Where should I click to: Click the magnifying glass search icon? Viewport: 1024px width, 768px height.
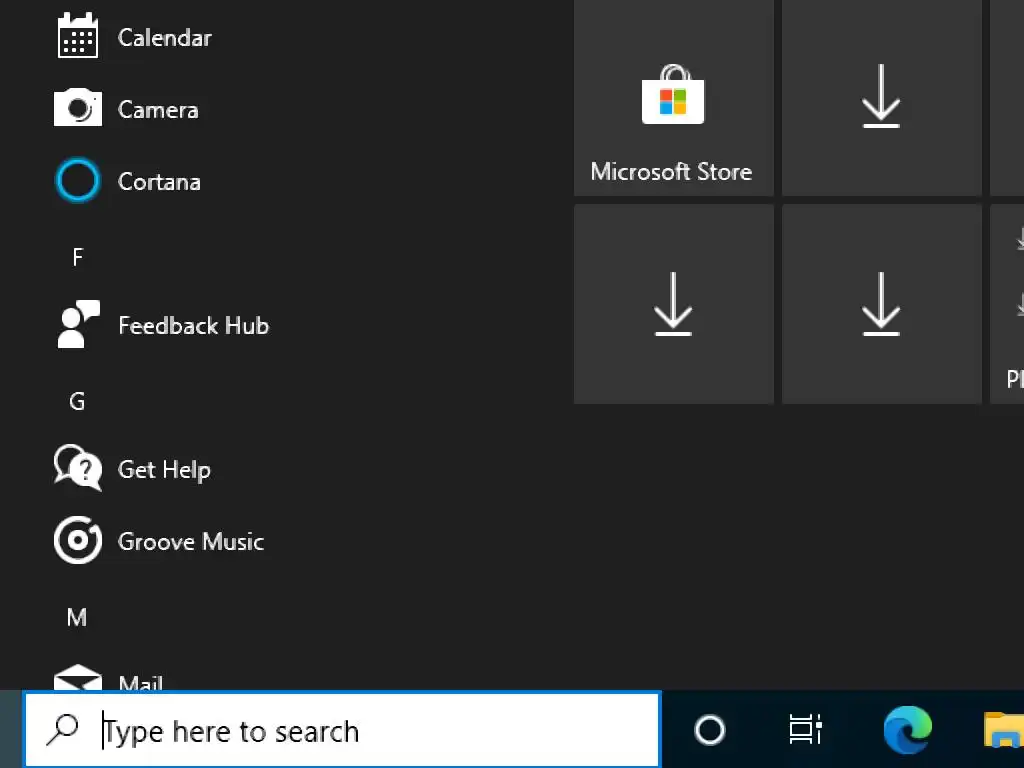[62, 731]
